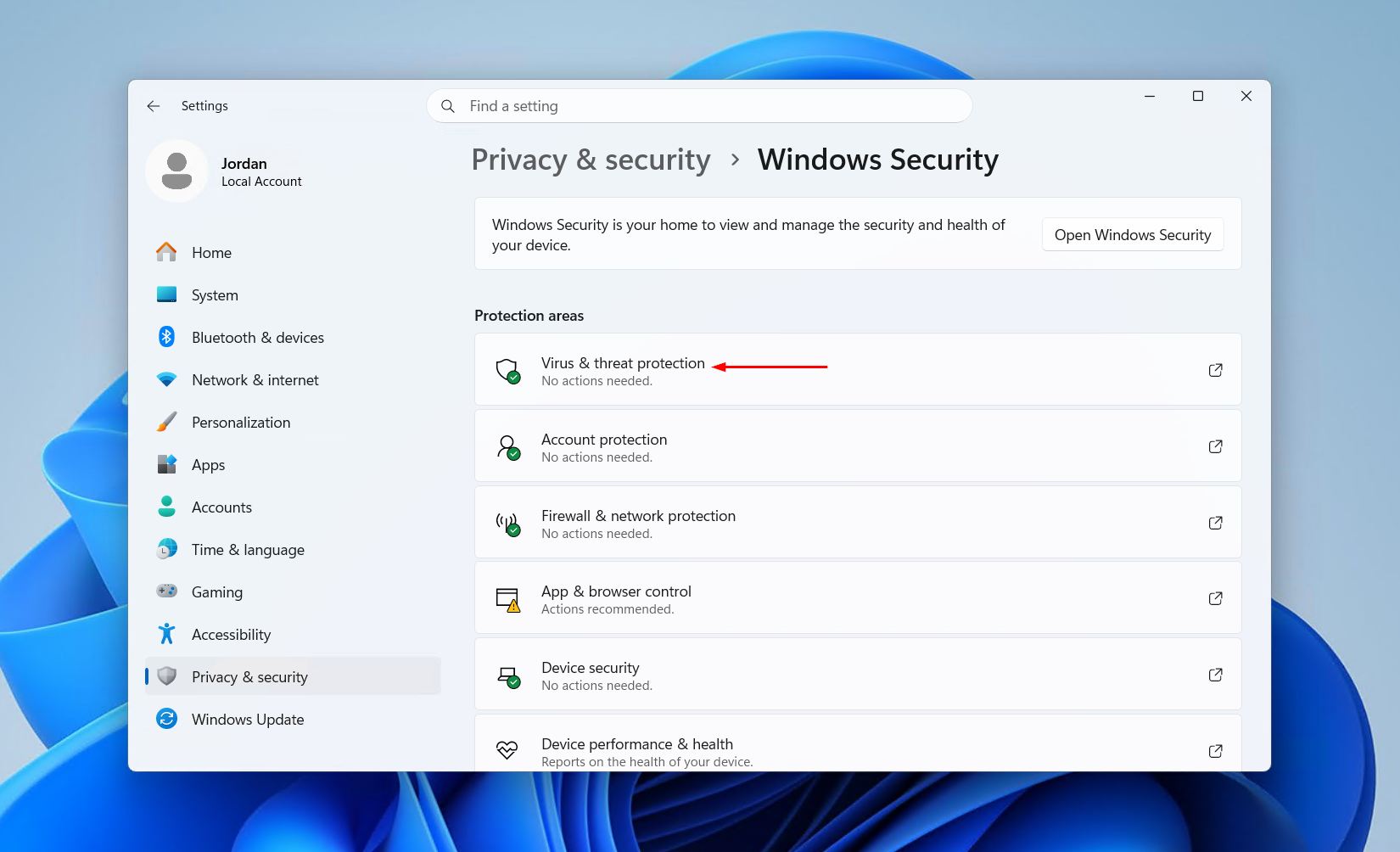Open Virus & threat protection entry
This screenshot has height=852, width=1400.
858,369
